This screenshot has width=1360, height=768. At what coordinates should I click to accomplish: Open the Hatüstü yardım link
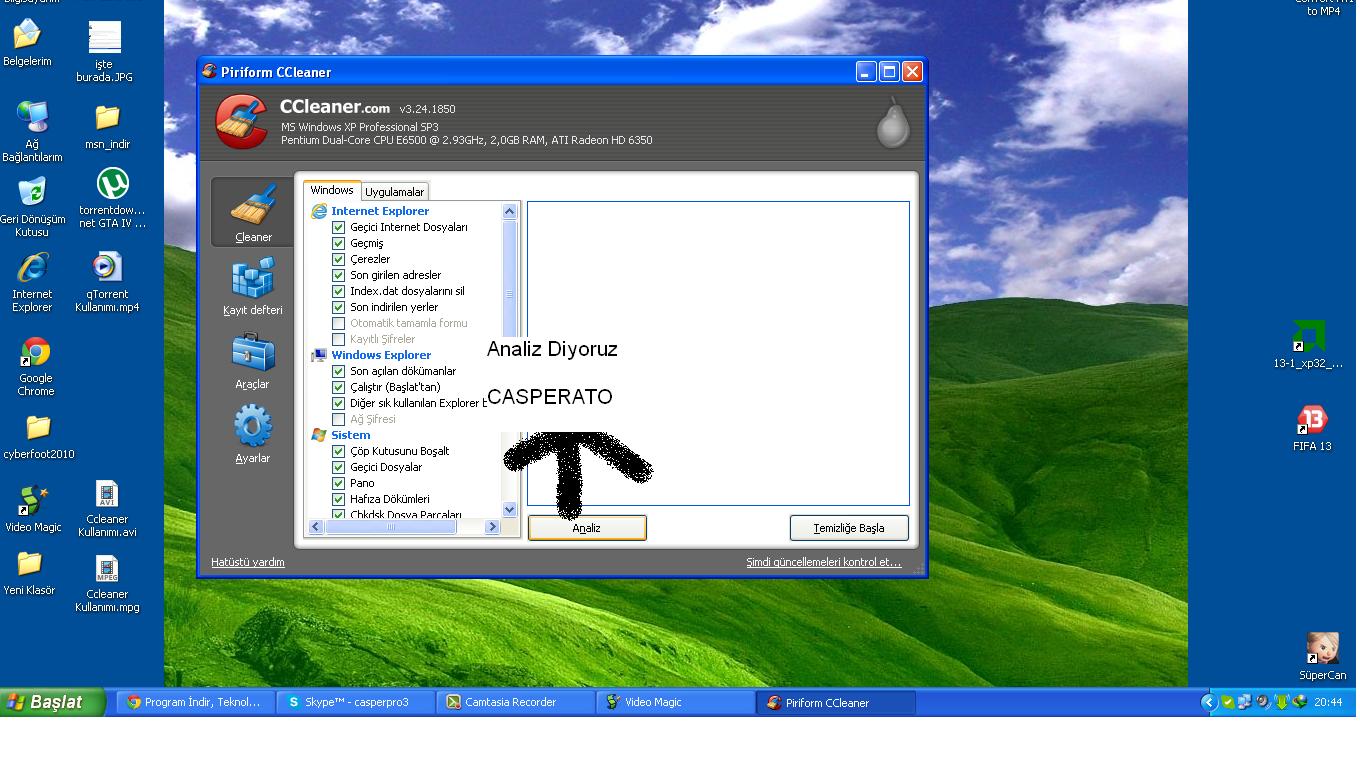[x=248, y=562]
